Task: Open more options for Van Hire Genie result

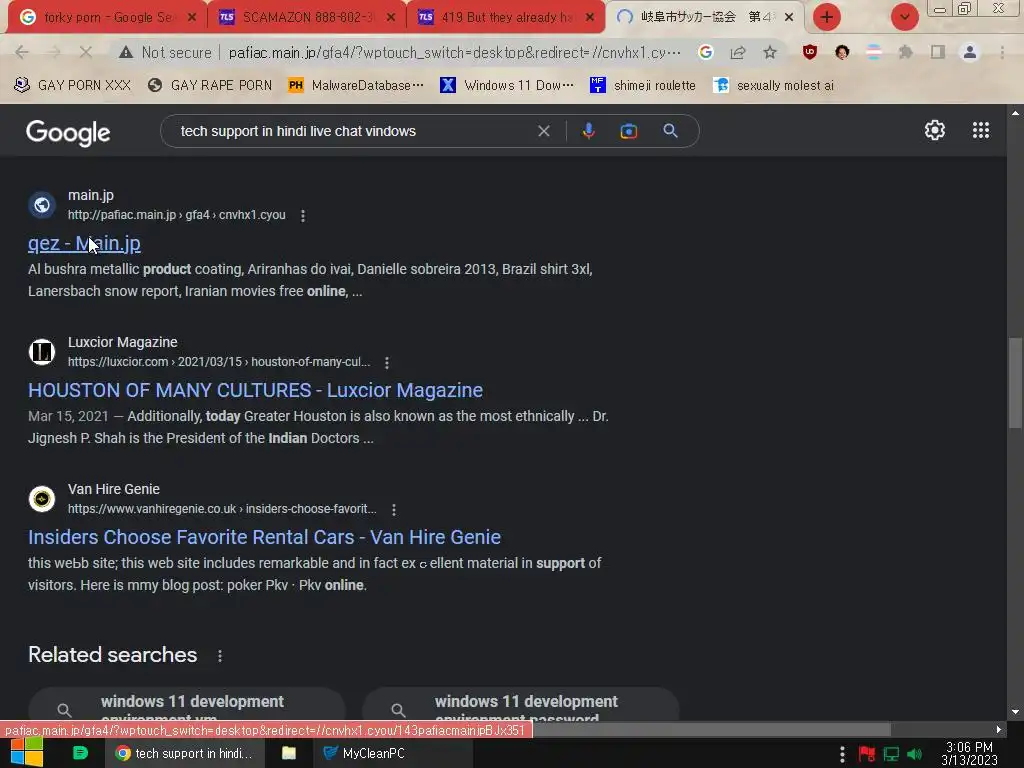Action: coord(393,509)
